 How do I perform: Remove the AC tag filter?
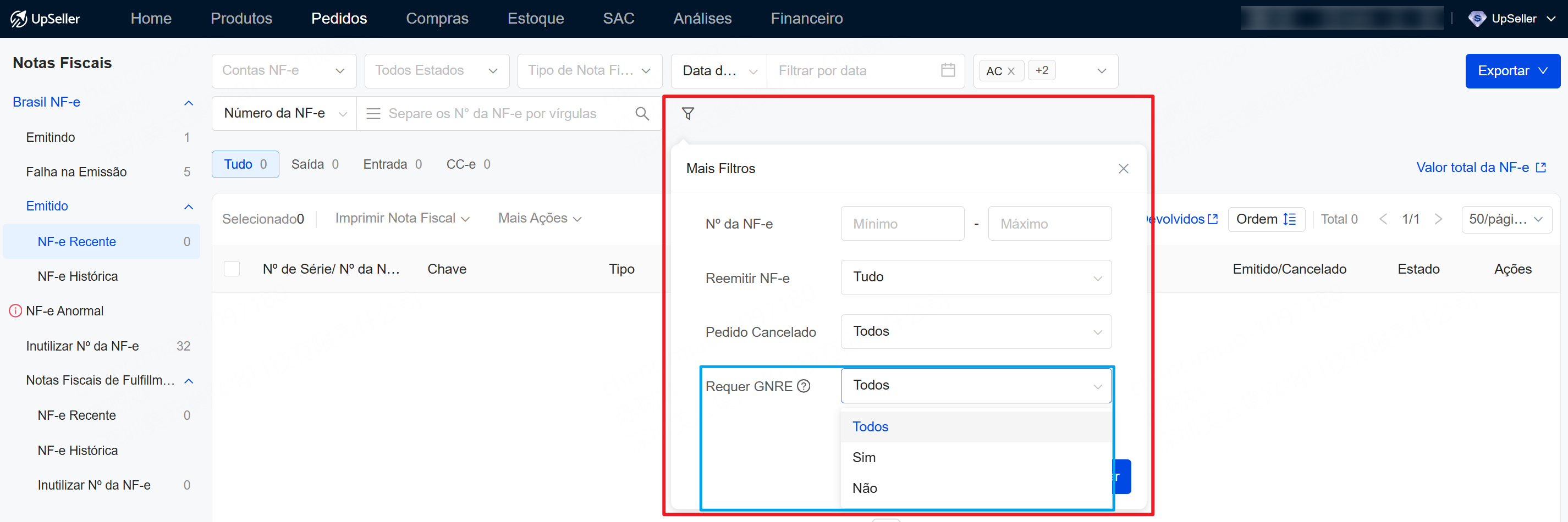(1011, 71)
